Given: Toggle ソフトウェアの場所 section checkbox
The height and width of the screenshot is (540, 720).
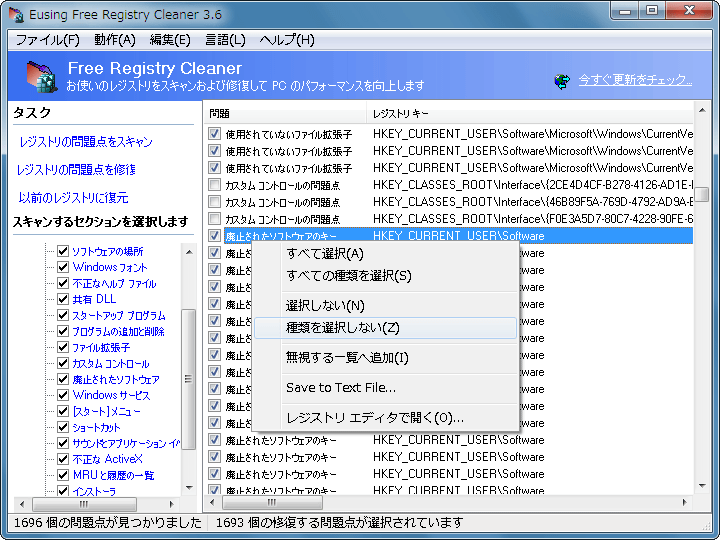Looking at the screenshot, I should [x=63, y=251].
